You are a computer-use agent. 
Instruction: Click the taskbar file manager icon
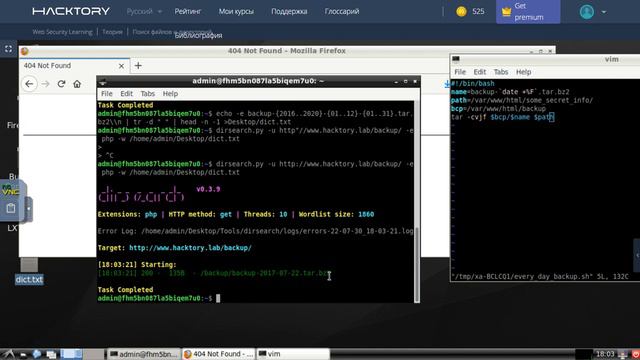point(23,354)
